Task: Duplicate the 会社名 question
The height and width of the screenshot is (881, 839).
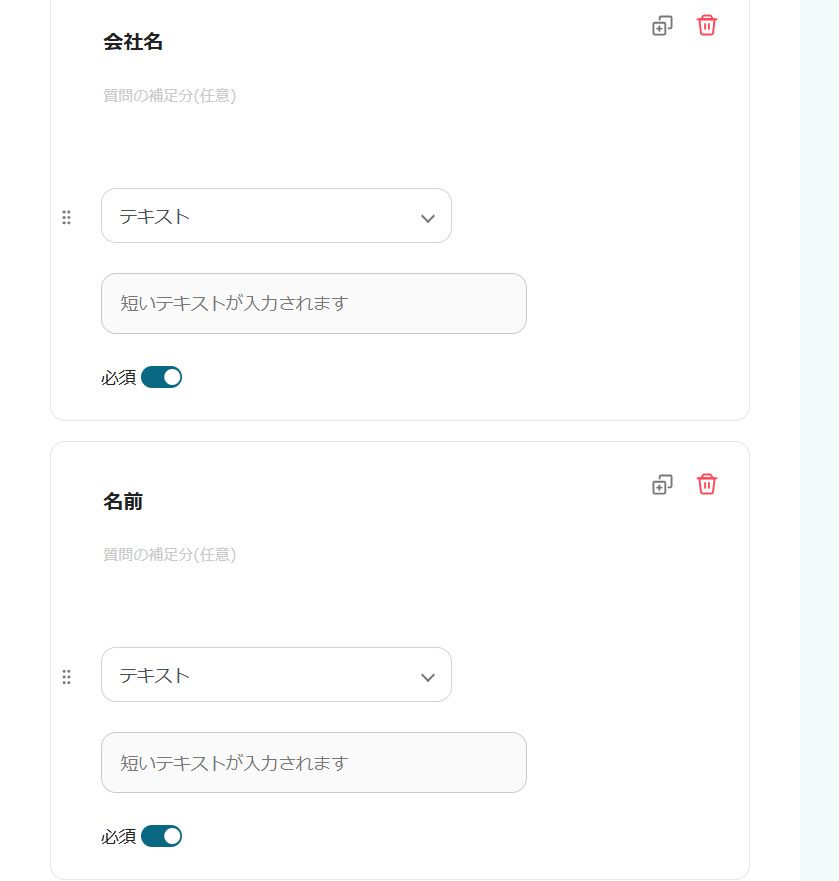Action: [662, 26]
